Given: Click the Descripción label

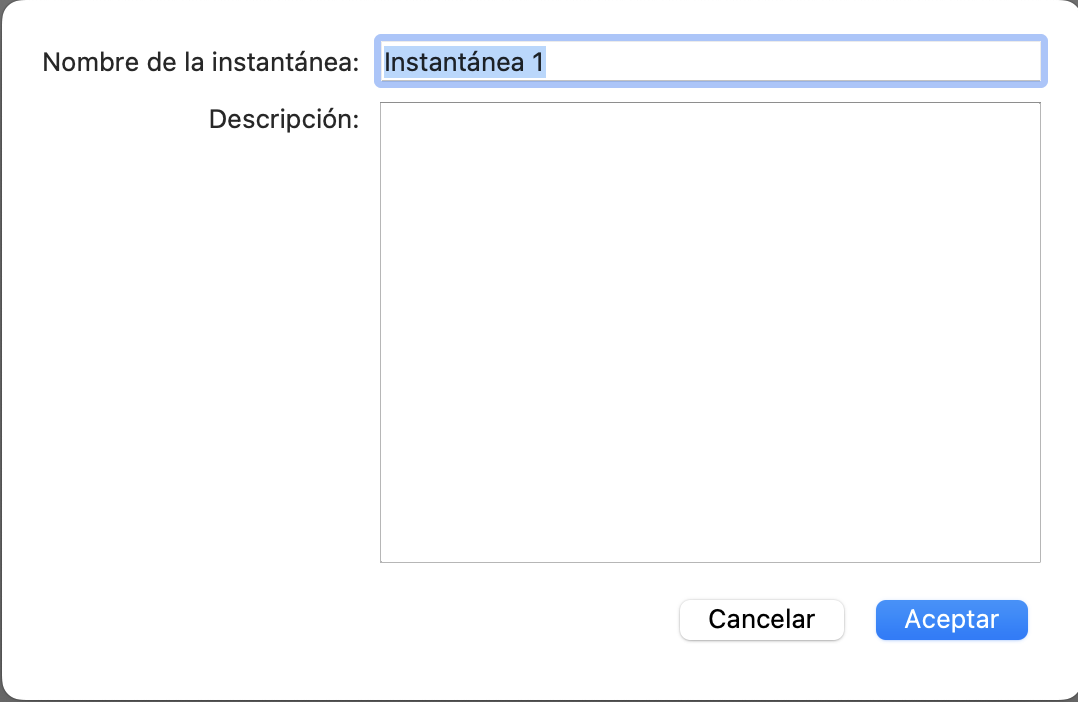Looking at the screenshot, I should point(284,119).
